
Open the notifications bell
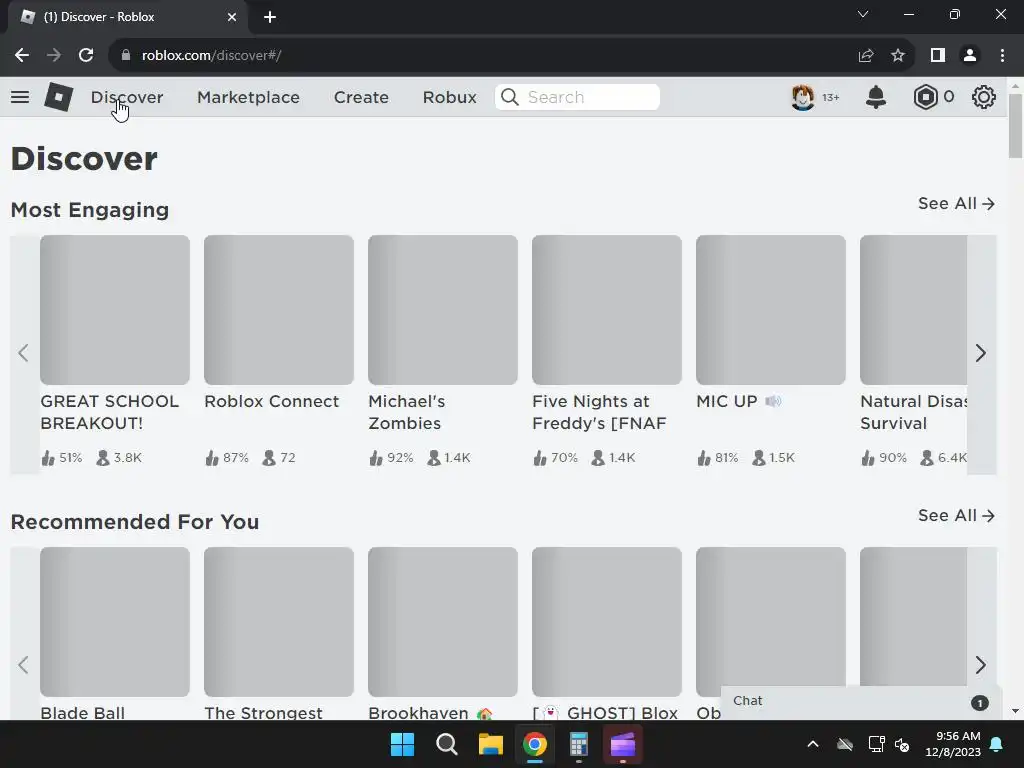pyautogui.click(x=876, y=97)
